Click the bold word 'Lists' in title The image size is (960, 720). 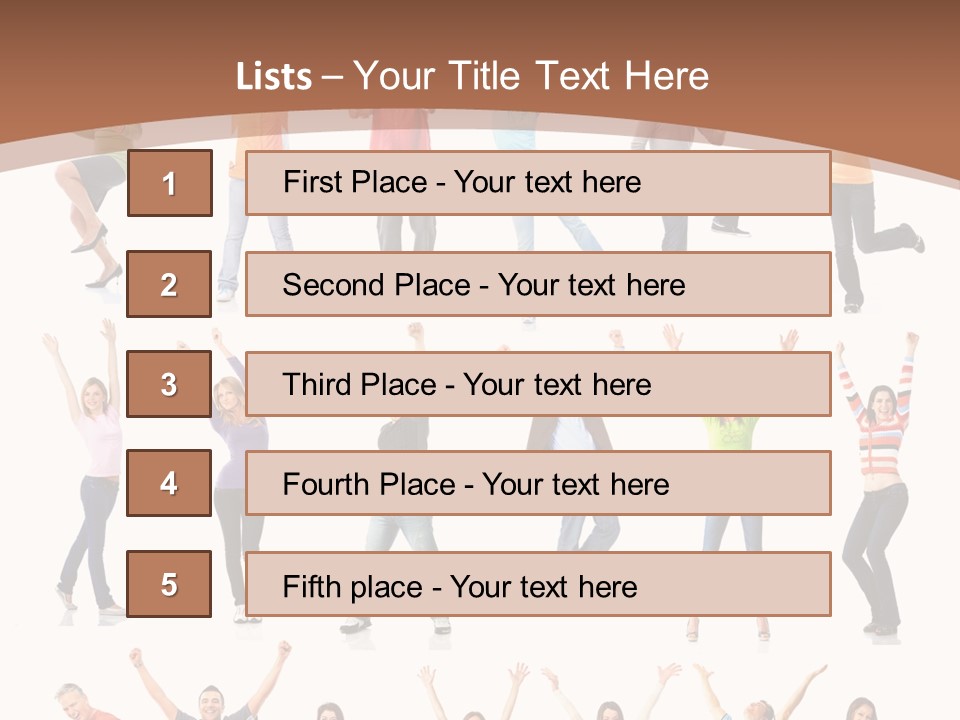(274, 77)
